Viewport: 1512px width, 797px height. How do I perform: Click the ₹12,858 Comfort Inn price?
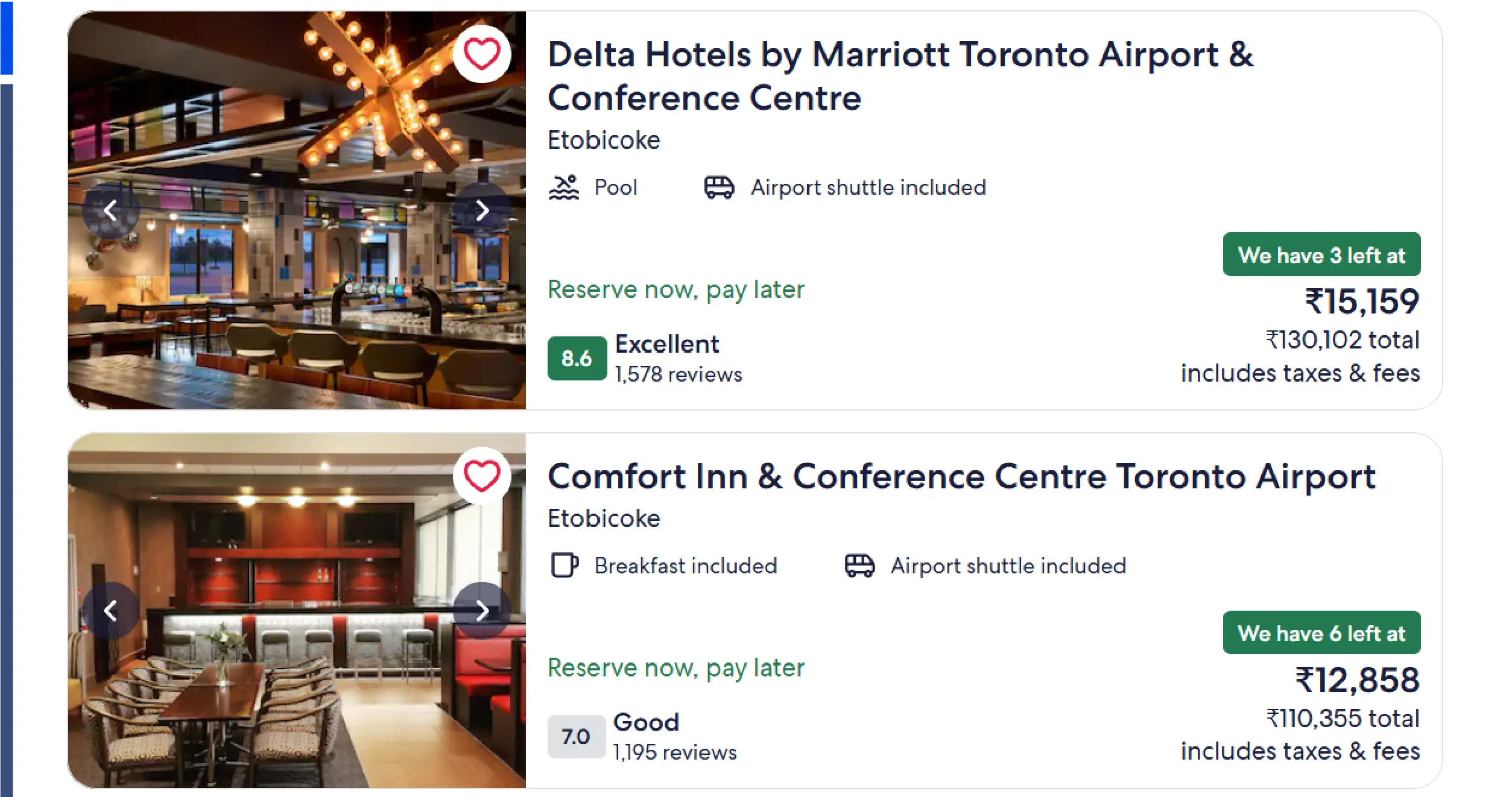[x=1357, y=680]
